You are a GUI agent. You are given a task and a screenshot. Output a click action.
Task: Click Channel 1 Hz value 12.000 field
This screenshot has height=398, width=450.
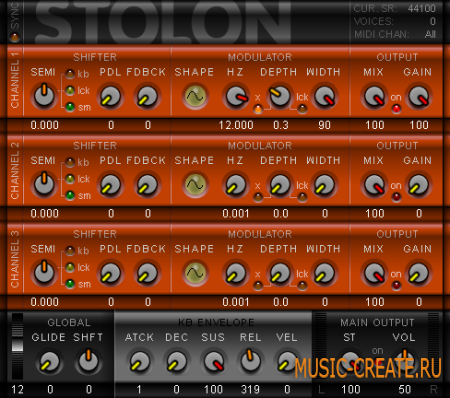pos(236,125)
